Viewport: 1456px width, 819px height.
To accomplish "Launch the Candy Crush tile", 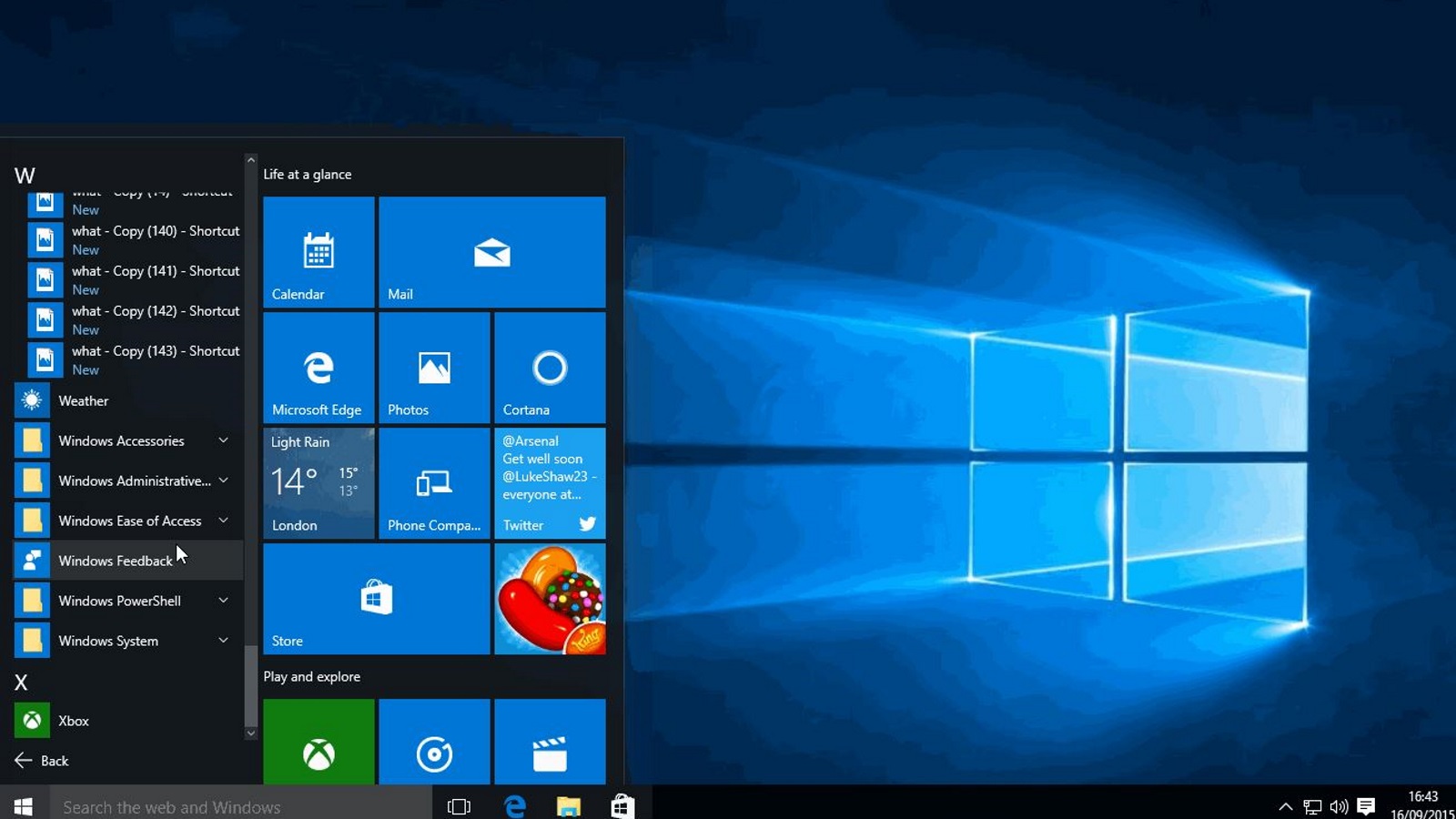I will click(x=550, y=599).
